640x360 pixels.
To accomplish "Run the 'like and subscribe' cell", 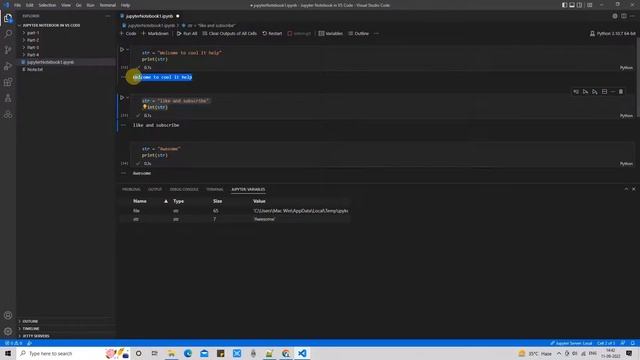I will [x=122, y=98].
